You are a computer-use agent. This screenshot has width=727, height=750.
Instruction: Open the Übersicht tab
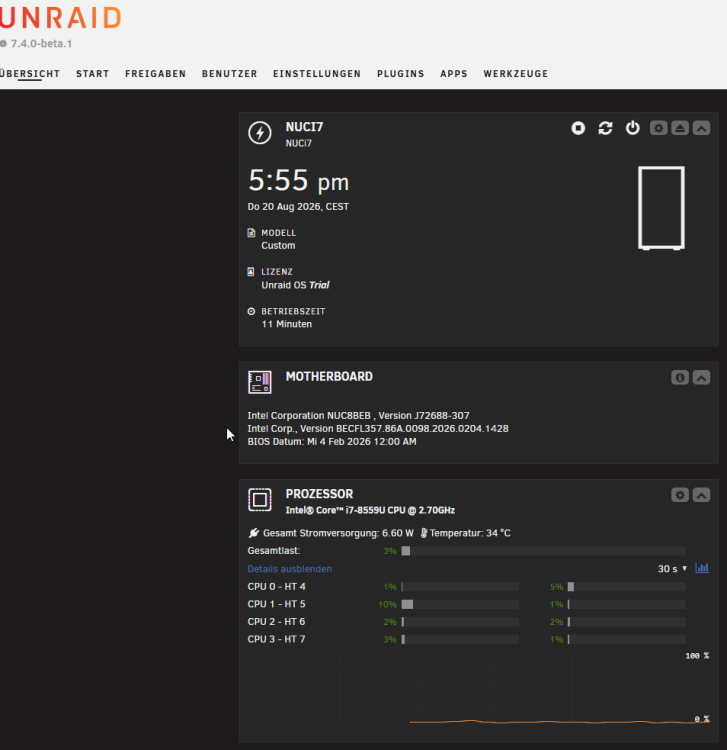[30, 74]
